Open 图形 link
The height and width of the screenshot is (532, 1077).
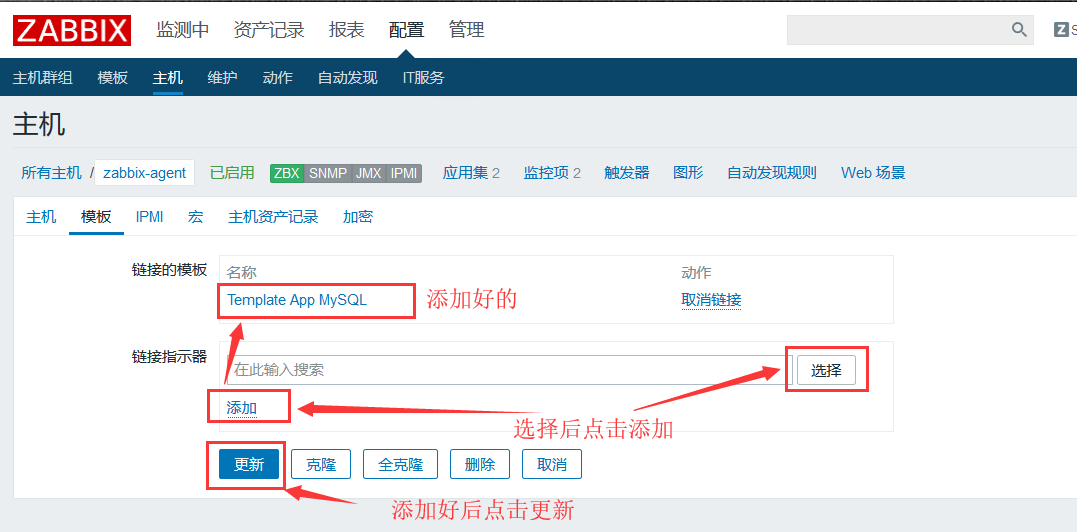pos(688,173)
